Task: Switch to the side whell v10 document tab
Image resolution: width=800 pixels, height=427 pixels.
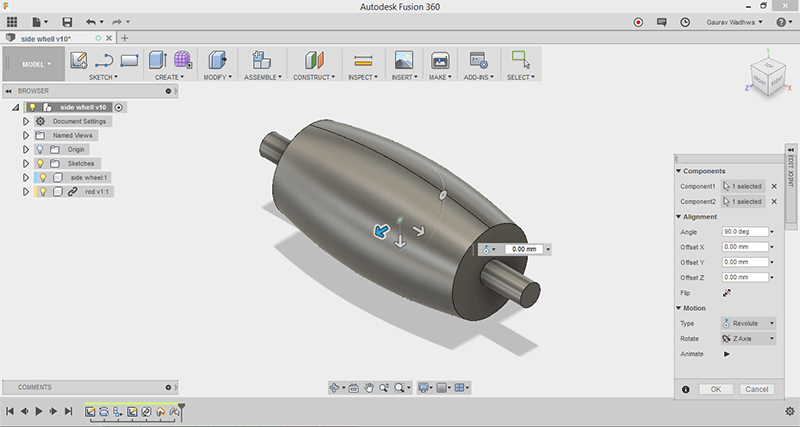Action: pos(46,39)
